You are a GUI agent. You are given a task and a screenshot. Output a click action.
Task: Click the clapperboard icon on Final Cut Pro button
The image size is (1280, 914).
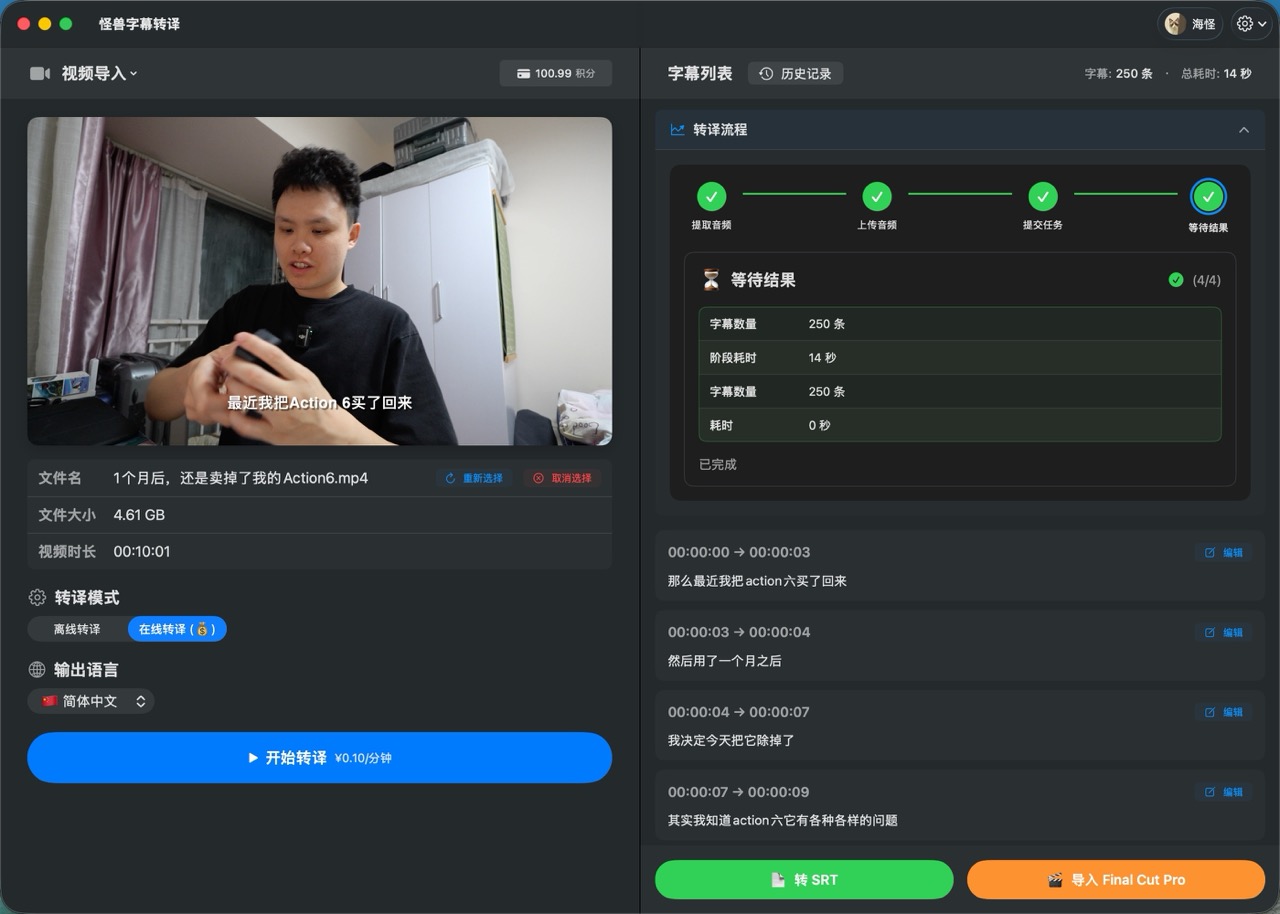pyautogui.click(x=1055, y=879)
